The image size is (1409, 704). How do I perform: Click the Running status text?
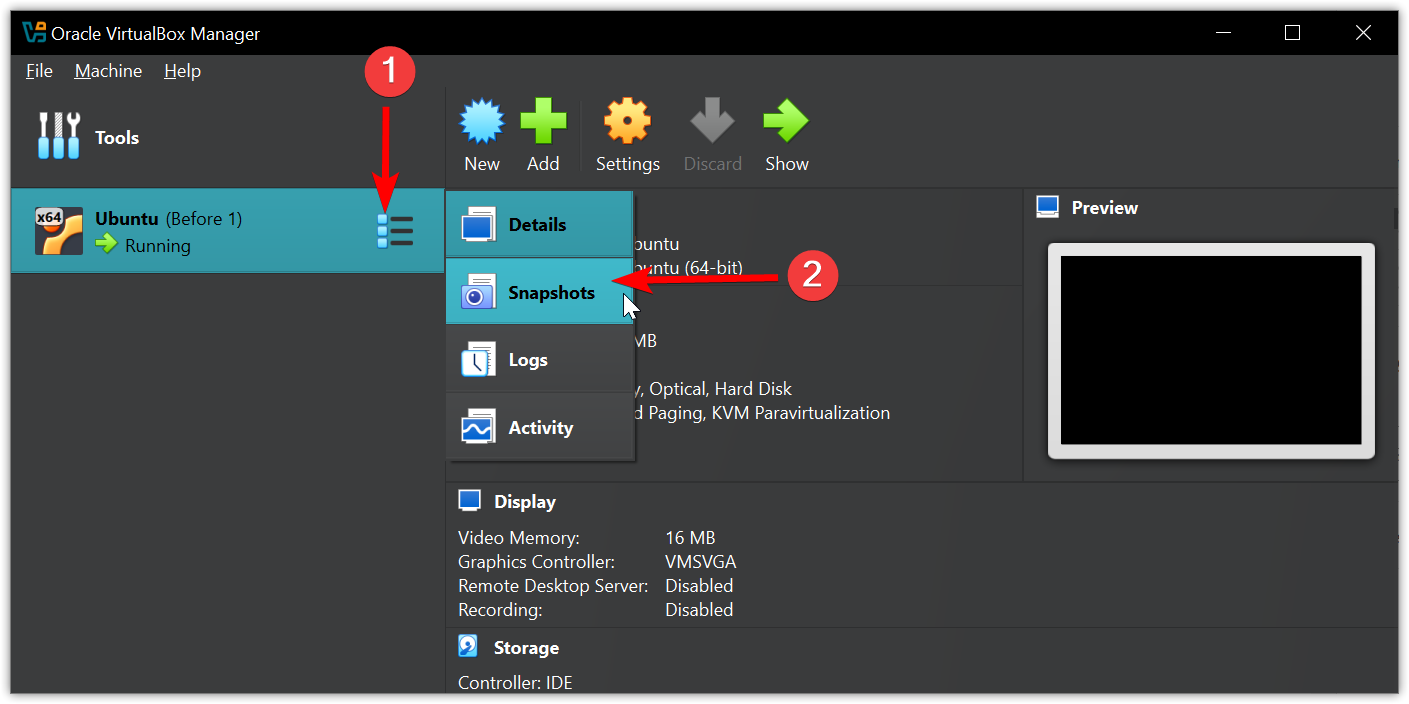pos(157,245)
